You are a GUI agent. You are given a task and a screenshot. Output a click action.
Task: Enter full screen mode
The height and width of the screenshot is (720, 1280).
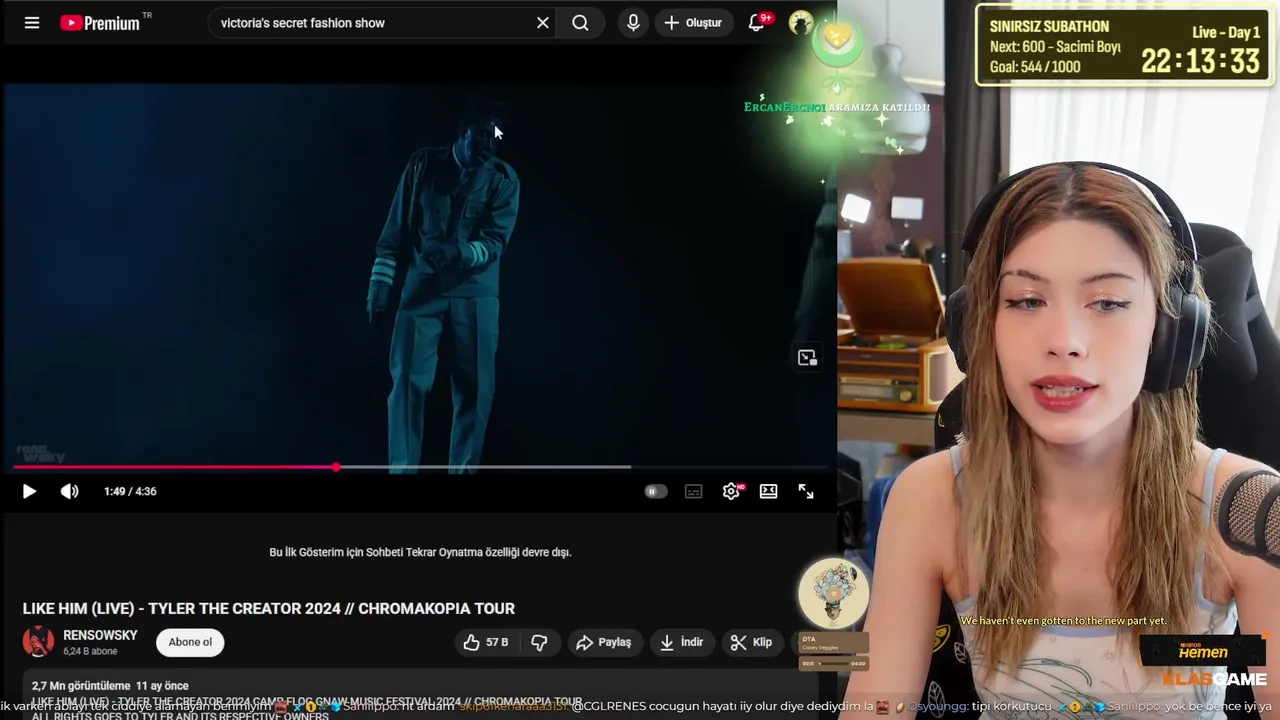click(x=806, y=491)
